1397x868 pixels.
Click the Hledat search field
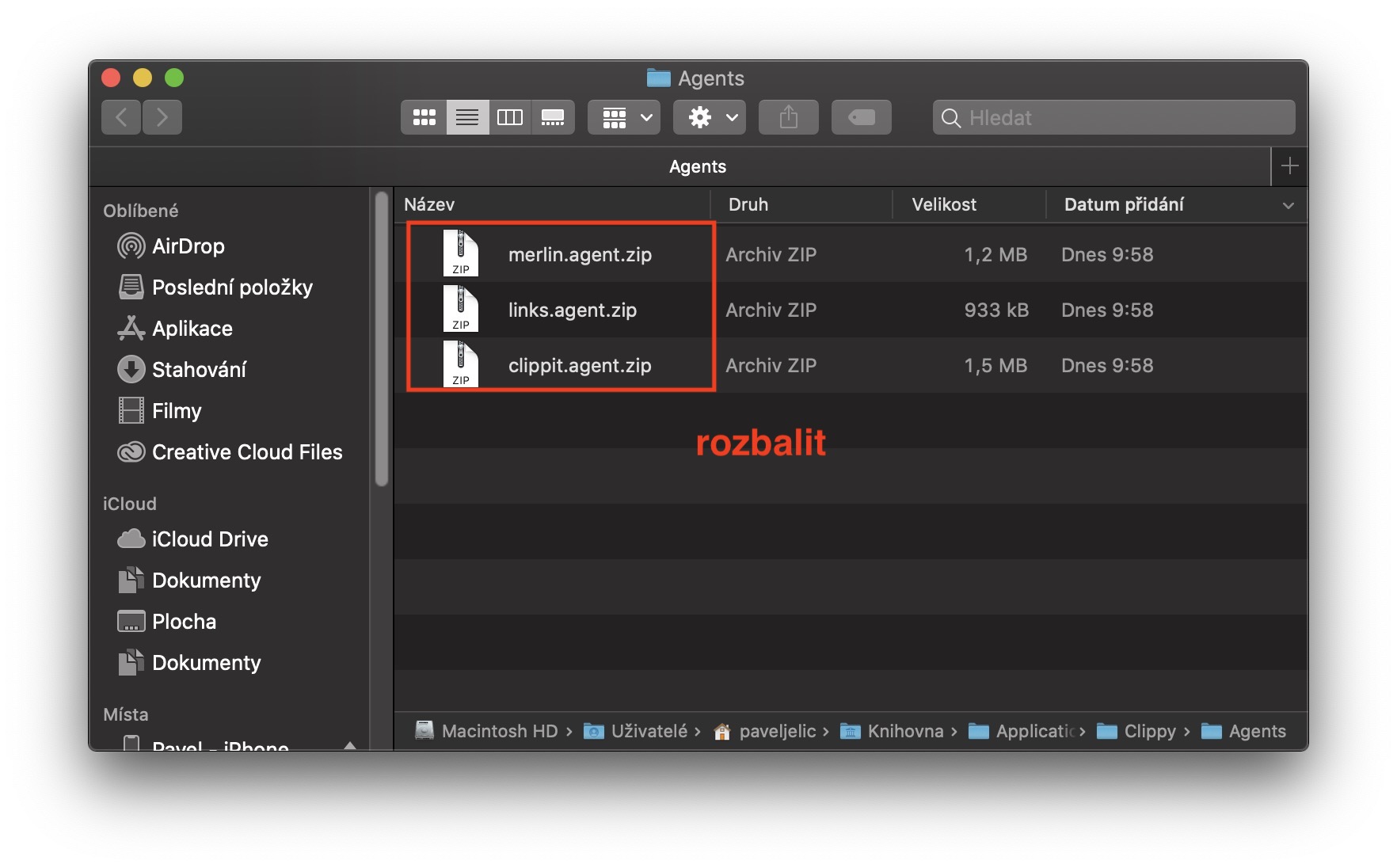1113,118
